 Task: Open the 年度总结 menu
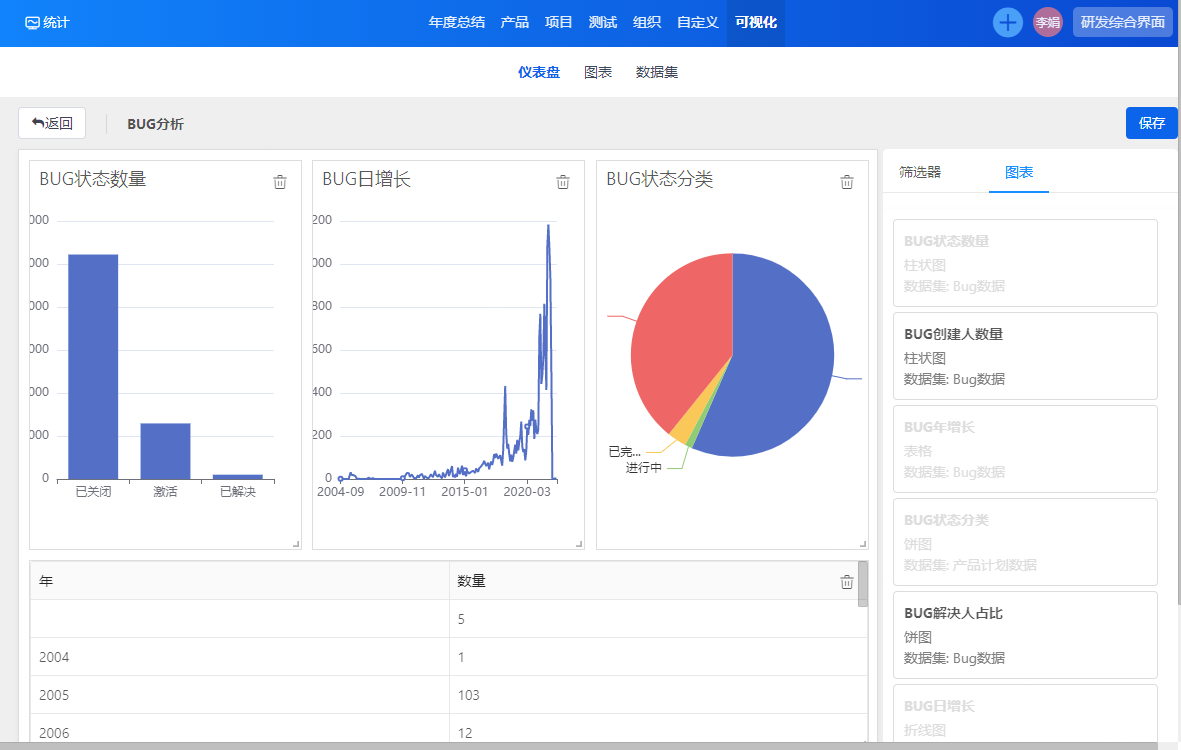[457, 22]
